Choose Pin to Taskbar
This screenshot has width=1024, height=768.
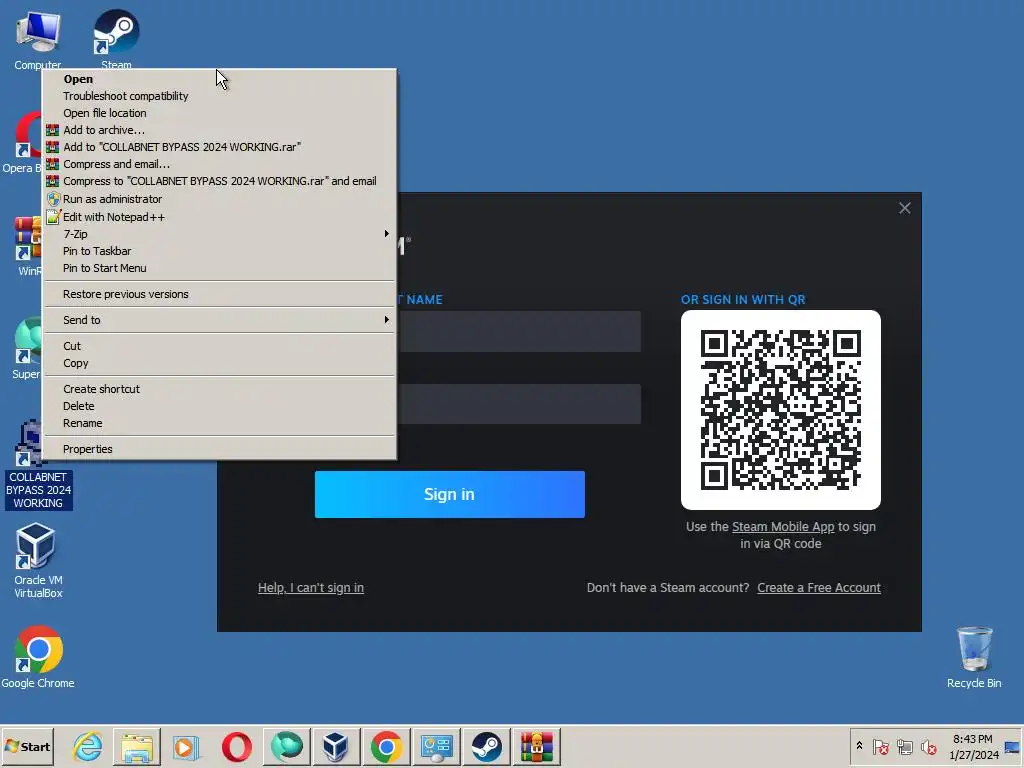[x=219, y=251]
